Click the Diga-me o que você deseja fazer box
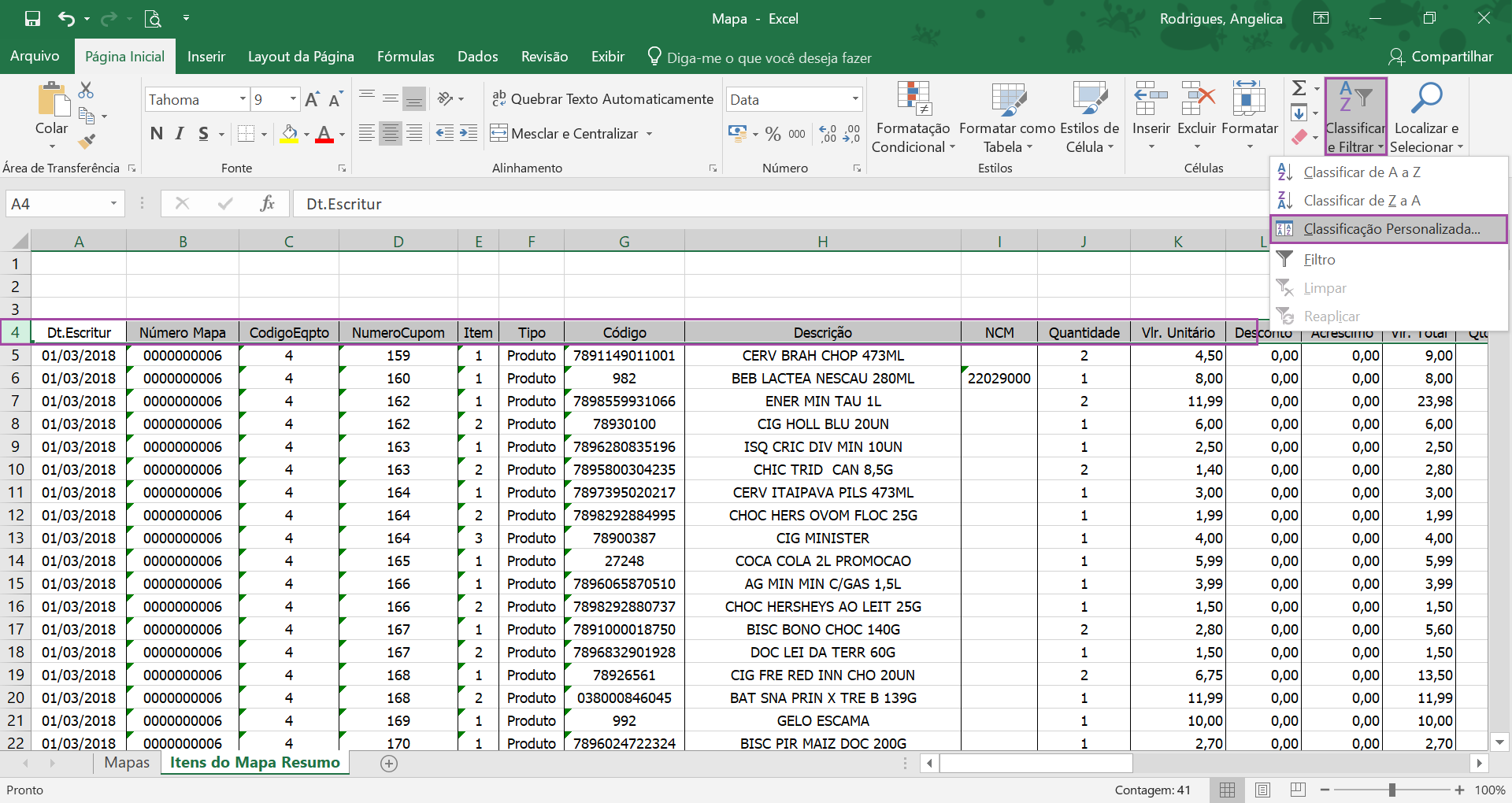 point(759,57)
